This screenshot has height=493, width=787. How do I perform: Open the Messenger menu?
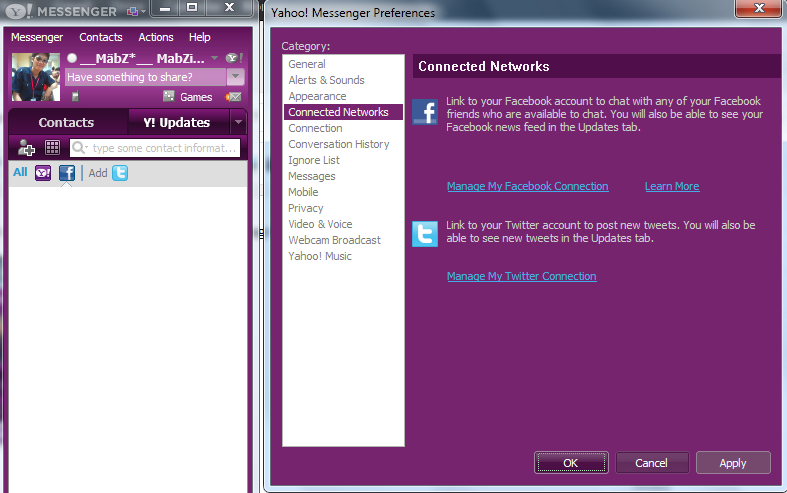pos(37,37)
